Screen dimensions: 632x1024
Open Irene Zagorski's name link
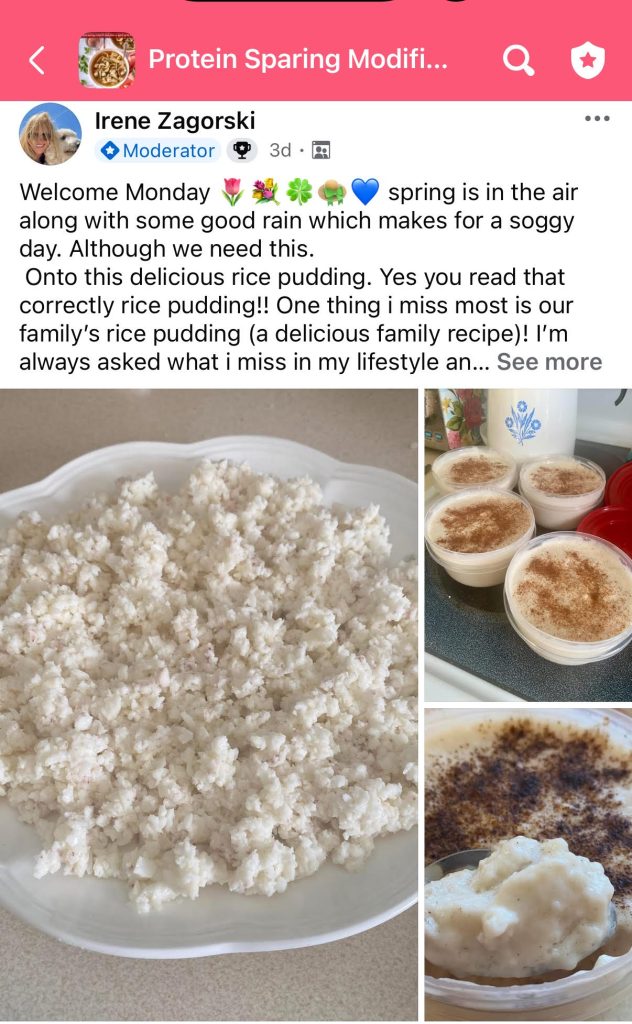(175, 121)
